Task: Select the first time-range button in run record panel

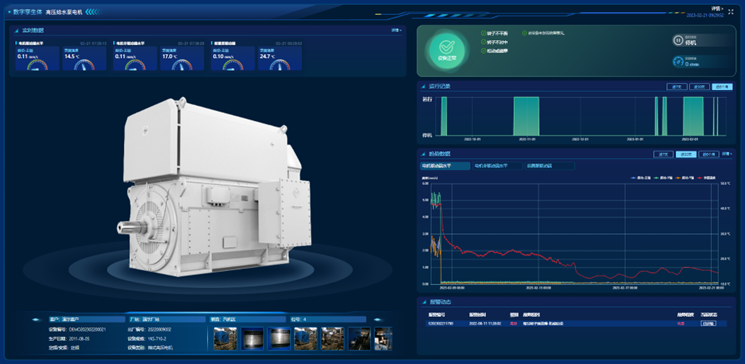Action: point(677,87)
